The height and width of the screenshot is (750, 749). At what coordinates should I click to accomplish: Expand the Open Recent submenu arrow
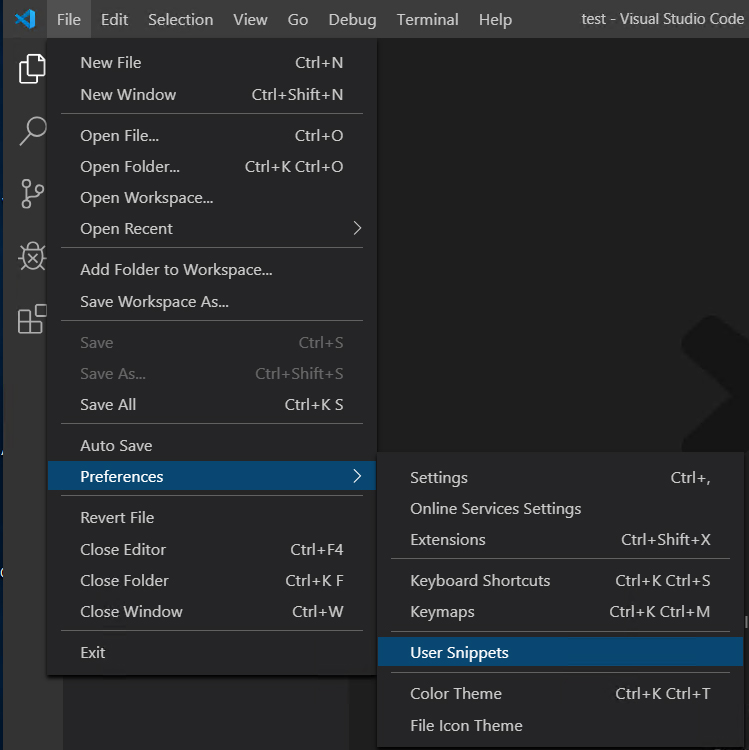pos(357,228)
